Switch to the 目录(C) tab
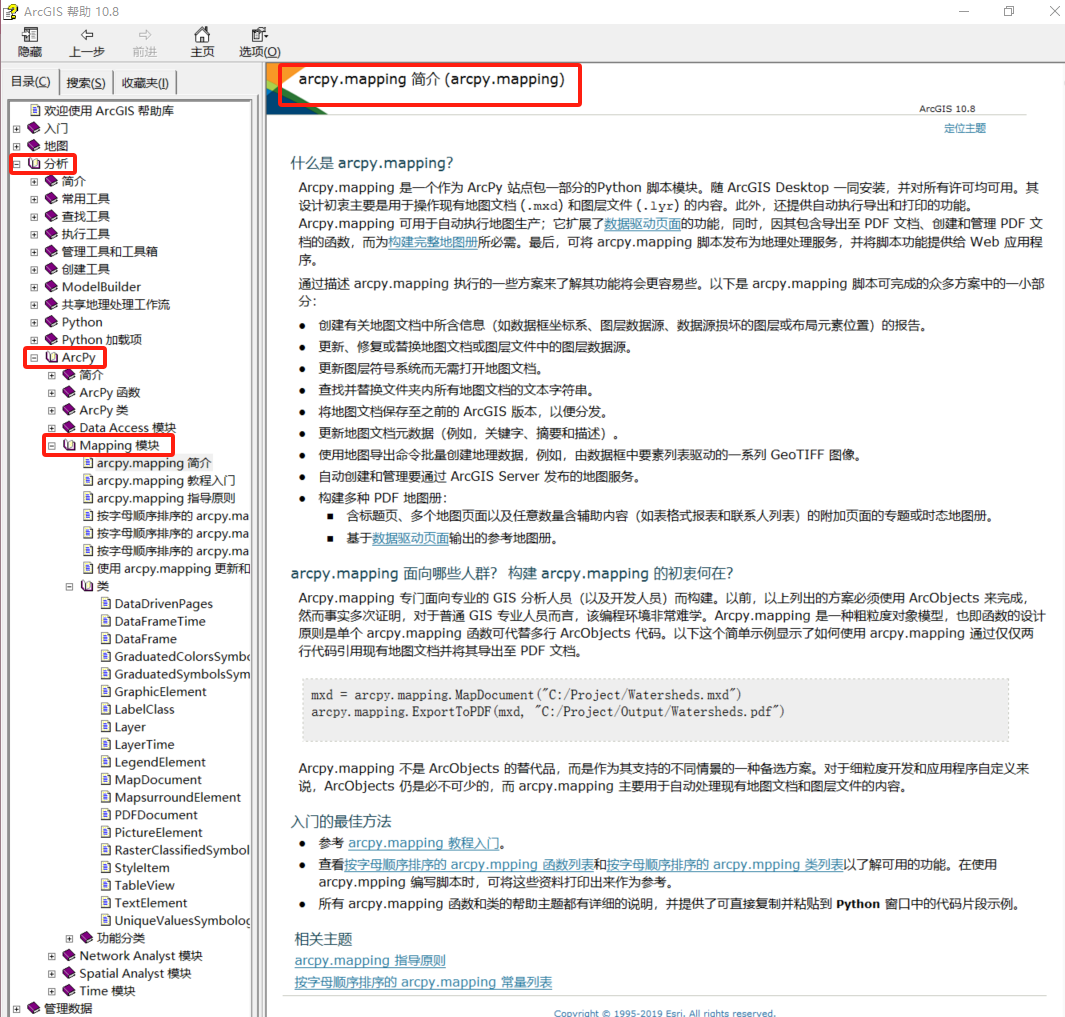Viewport: 1065px width, 1017px height. click(x=31, y=82)
